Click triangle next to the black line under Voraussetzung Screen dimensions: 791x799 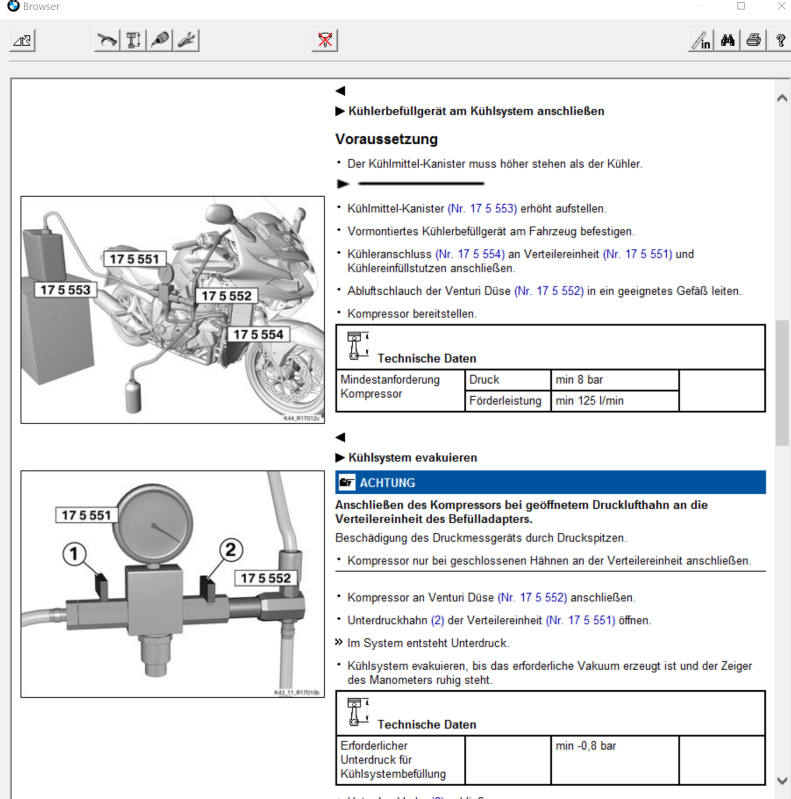coord(343,184)
